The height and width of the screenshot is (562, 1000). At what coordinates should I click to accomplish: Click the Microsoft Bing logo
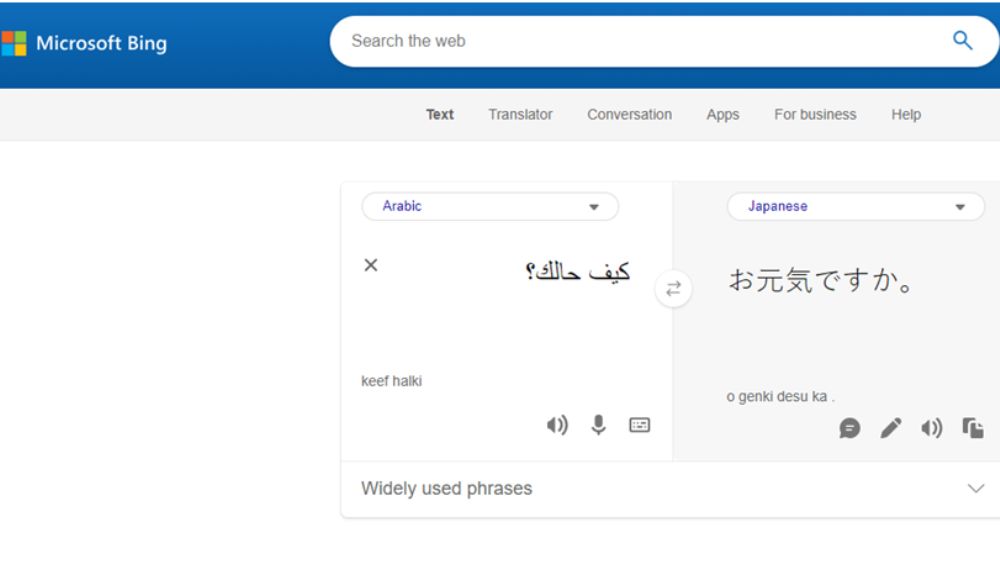click(84, 43)
